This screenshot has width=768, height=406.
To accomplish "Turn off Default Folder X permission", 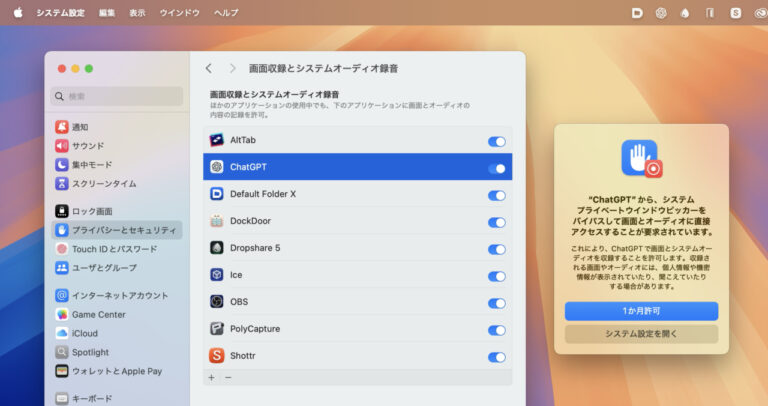I will click(496, 195).
